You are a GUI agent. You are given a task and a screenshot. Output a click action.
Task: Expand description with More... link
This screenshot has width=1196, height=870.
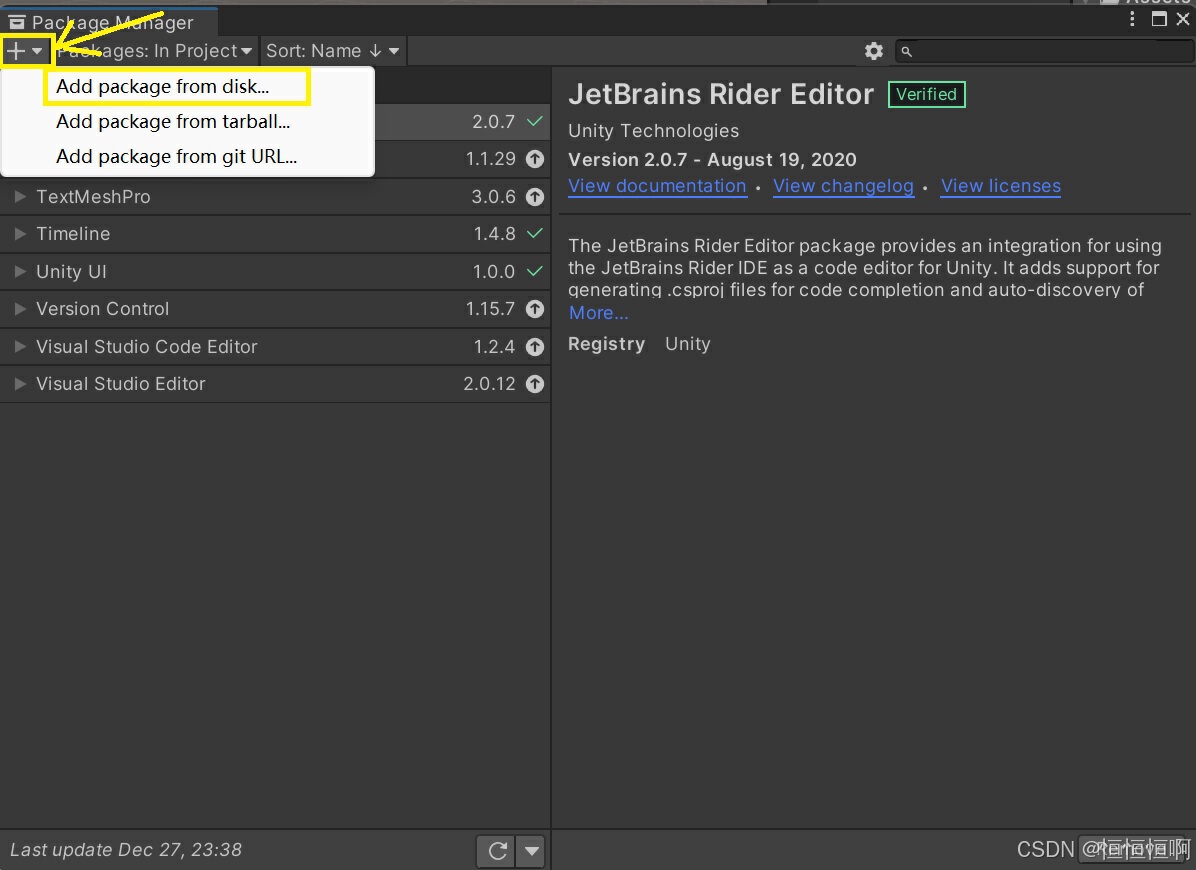click(599, 313)
